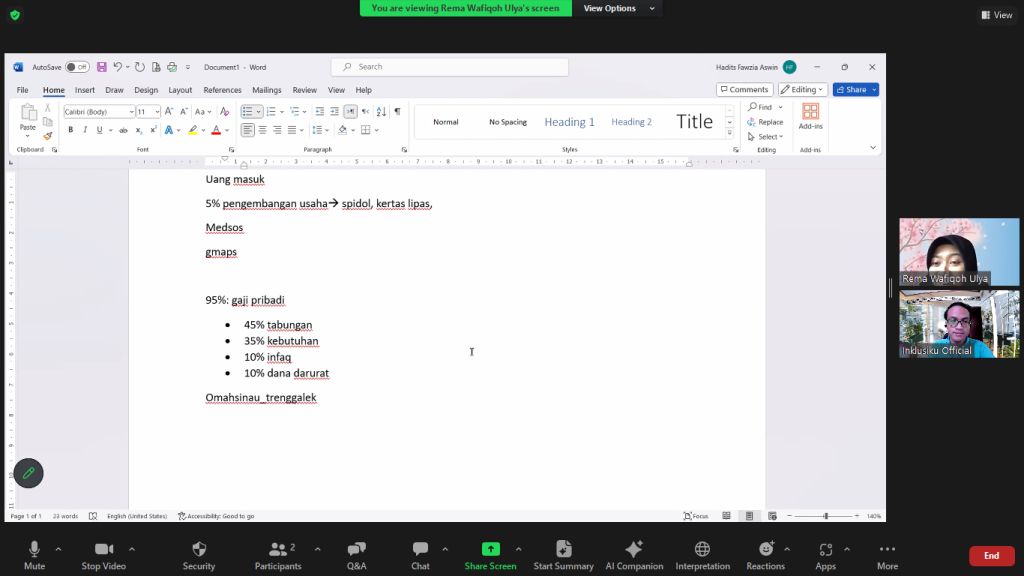Click the Zoom annotation pencil button
This screenshot has width=1024, height=576.
(x=29, y=473)
